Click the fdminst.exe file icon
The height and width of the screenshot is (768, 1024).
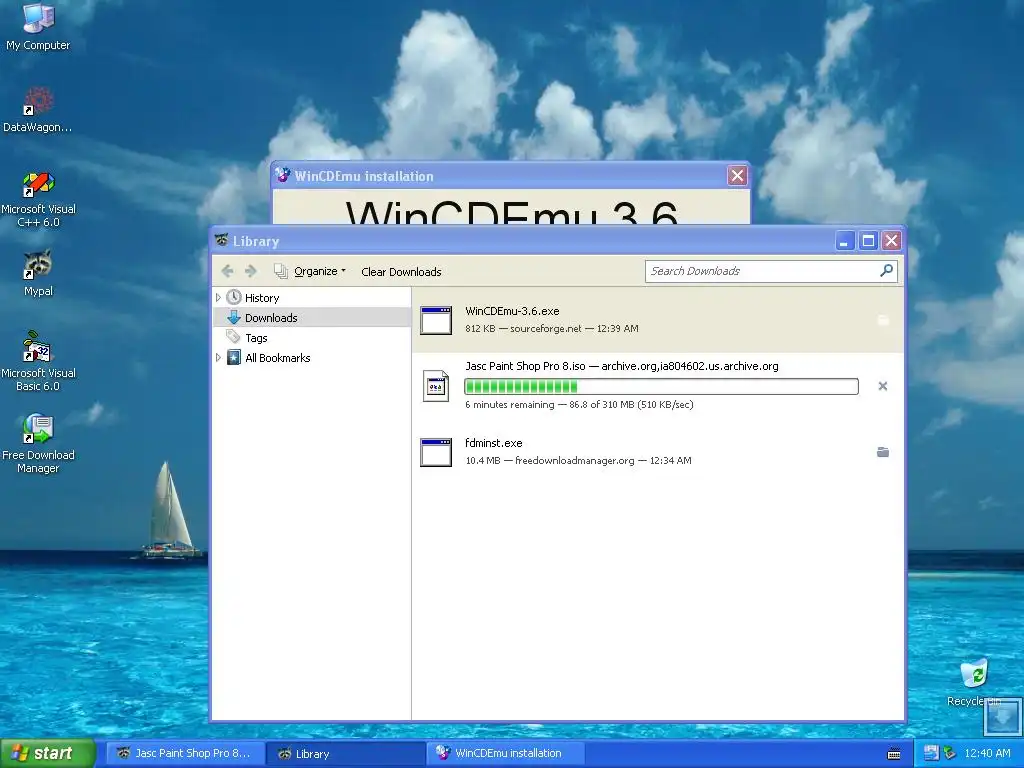pyautogui.click(x=436, y=452)
